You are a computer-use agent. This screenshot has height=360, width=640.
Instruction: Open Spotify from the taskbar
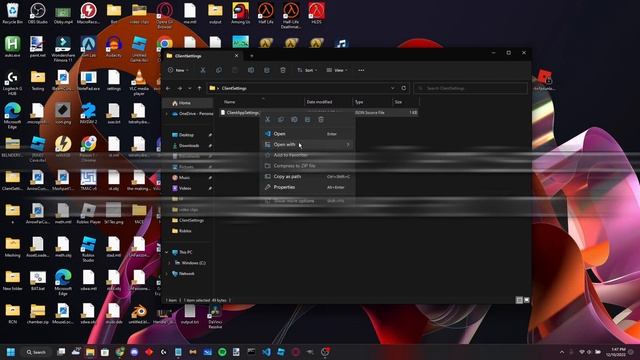point(222,352)
